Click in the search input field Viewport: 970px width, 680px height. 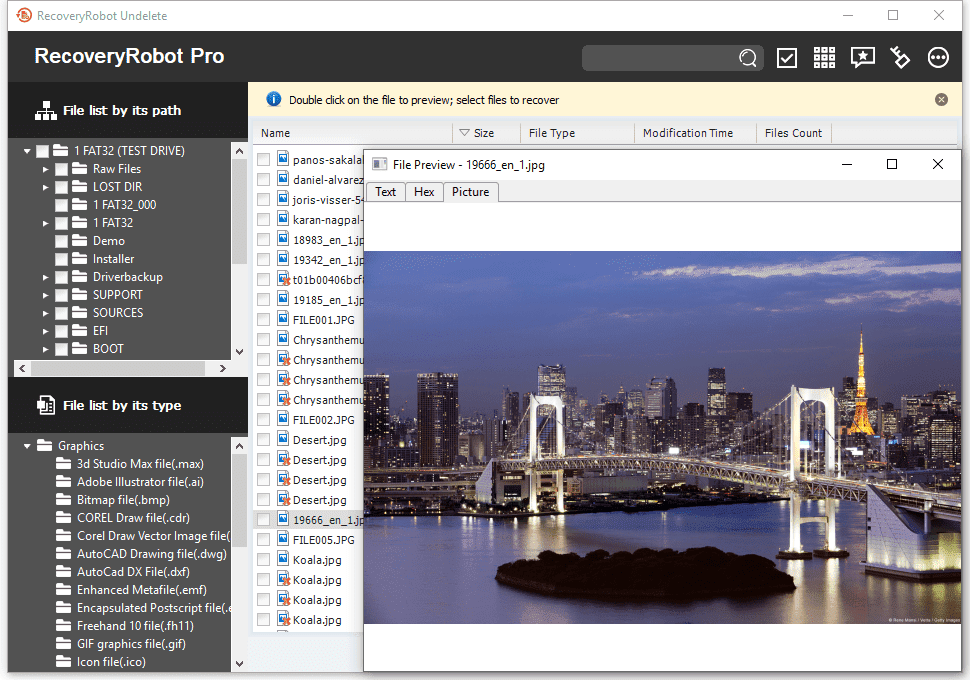(659, 58)
